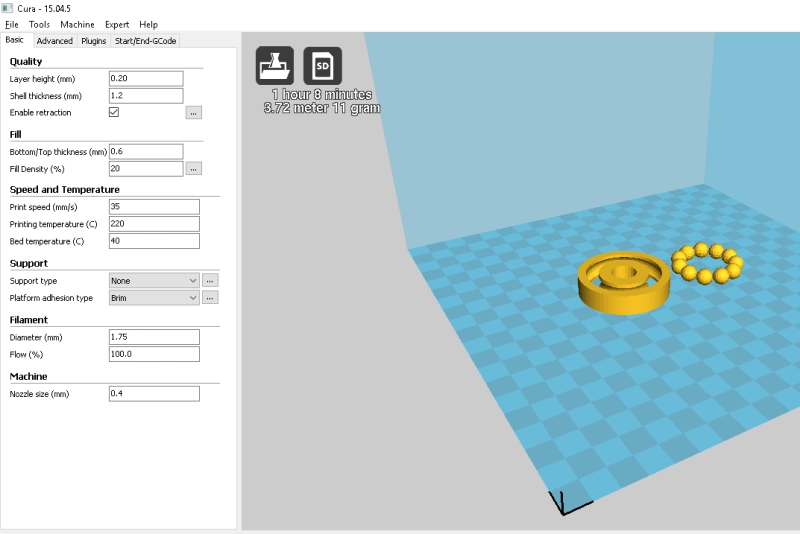This screenshot has height=534, width=800.
Task: Switch to the Advanced tab
Action: (x=55, y=41)
